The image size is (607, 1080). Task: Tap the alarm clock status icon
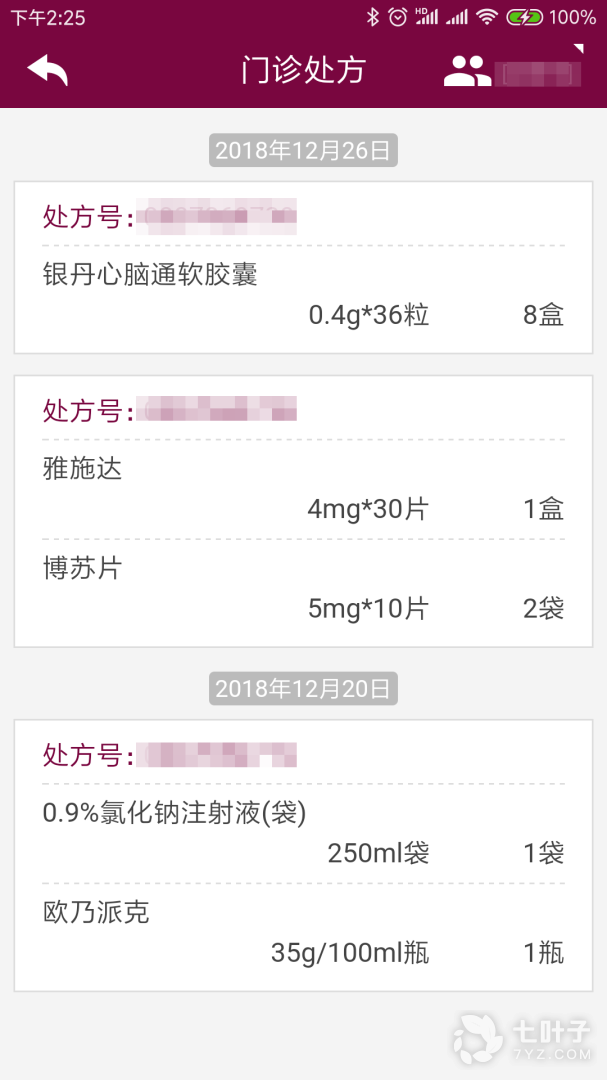pyautogui.click(x=398, y=17)
